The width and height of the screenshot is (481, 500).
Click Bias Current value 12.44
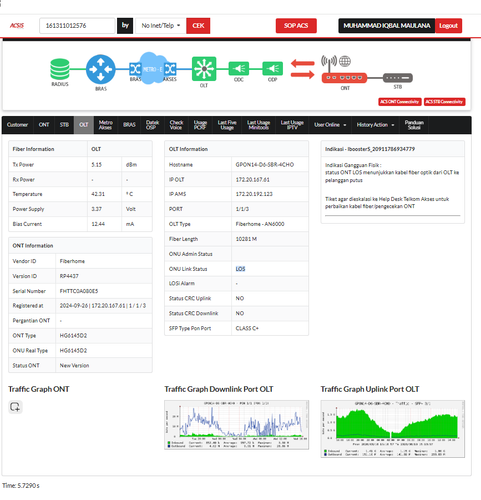(x=98, y=224)
